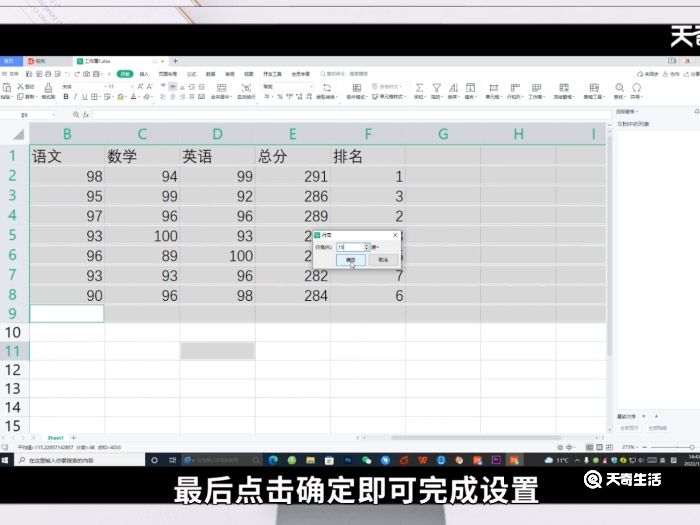Click the horizontal scrollbar of the sheet
This screenshot has height=525, width=700.
click(x=476, y=438)
